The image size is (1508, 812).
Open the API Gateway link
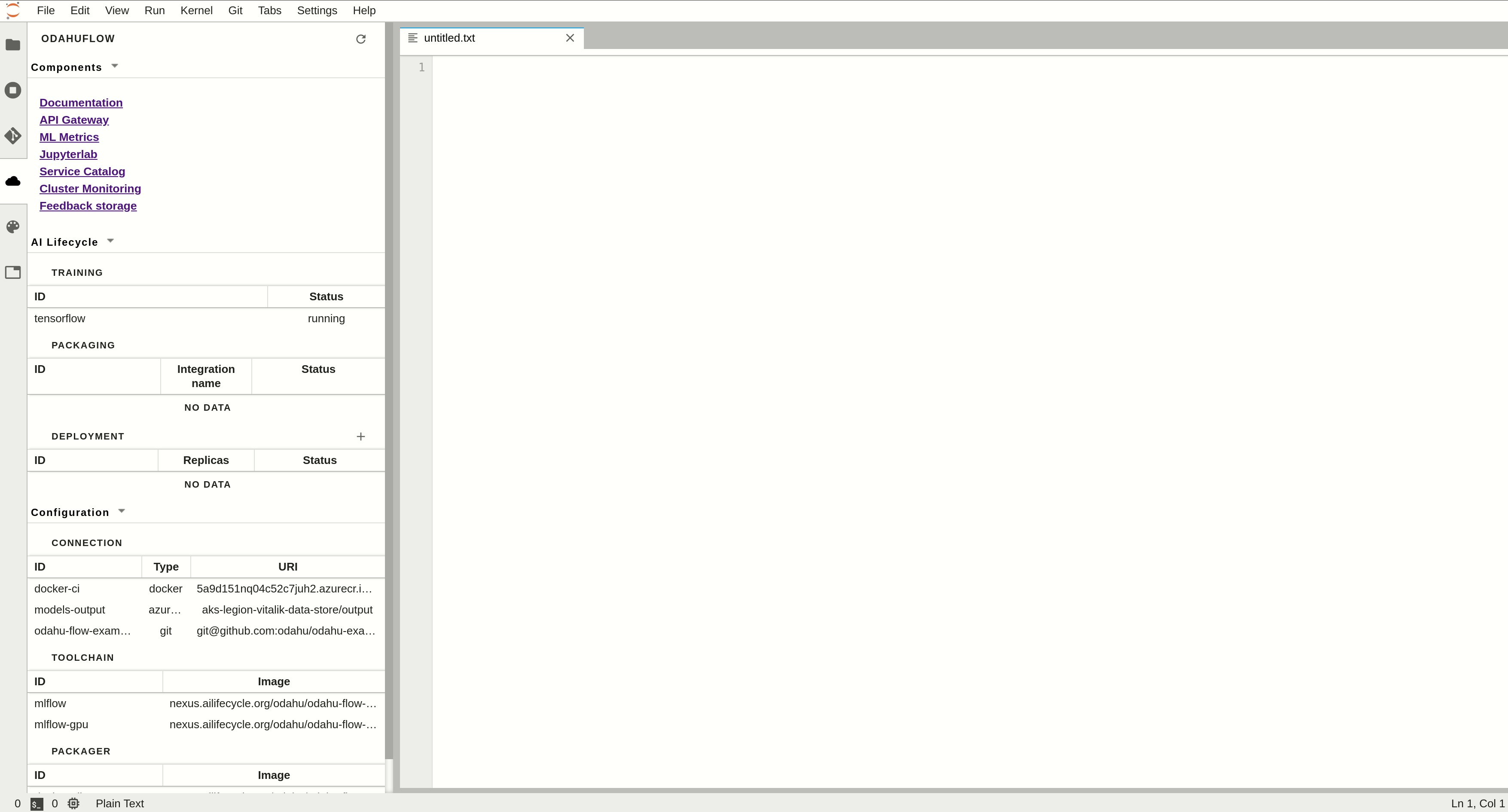pyautogui.click(x=74, y=119)
